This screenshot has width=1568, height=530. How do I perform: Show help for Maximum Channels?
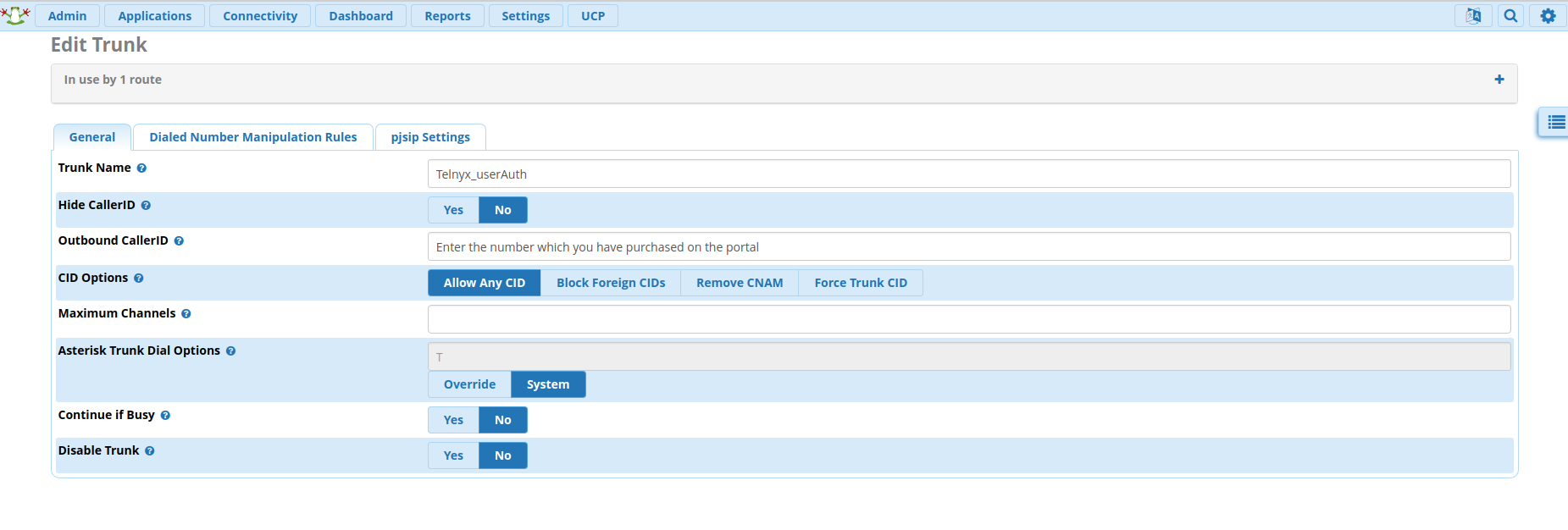coord(186,314)
